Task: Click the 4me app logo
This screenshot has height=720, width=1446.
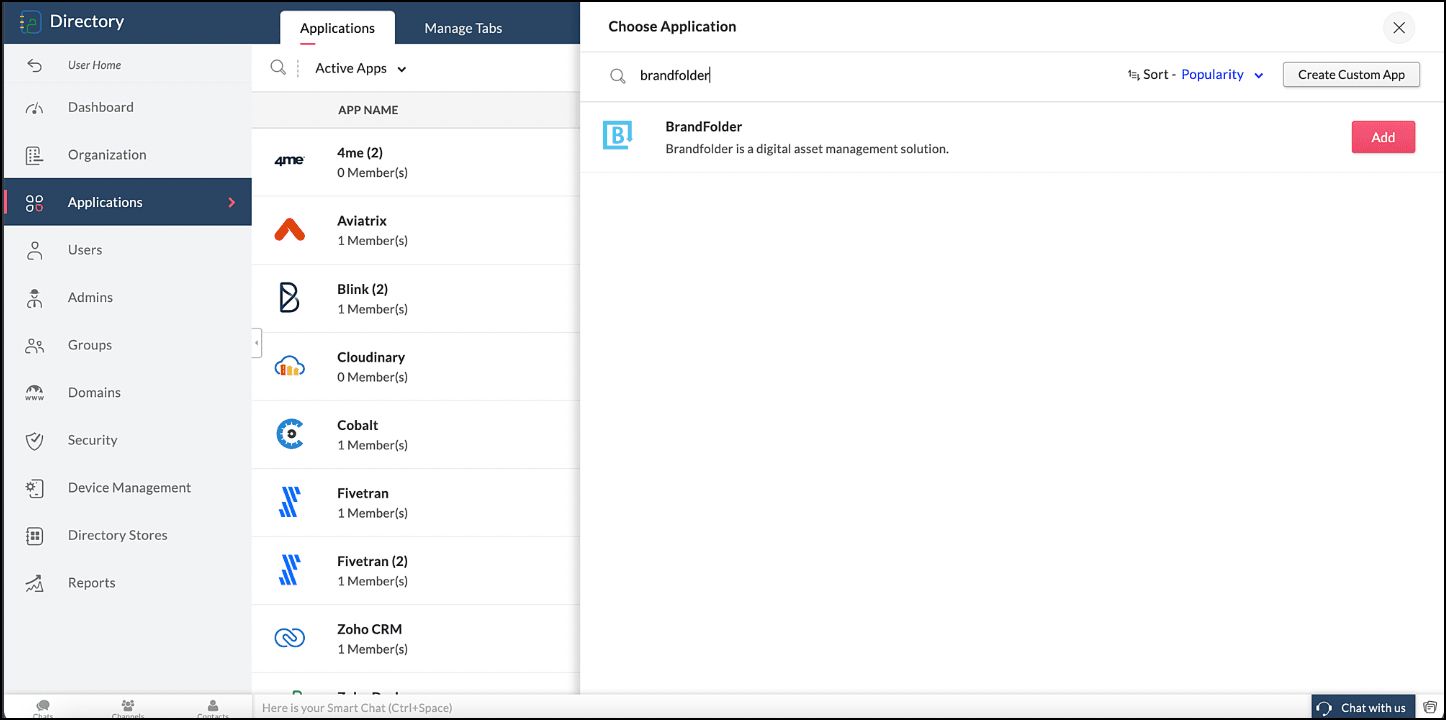Action: [289, 161]
